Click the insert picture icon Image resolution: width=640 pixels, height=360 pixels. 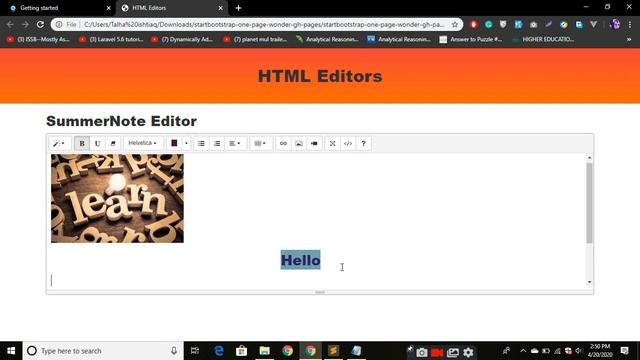(x=299, y=143)
